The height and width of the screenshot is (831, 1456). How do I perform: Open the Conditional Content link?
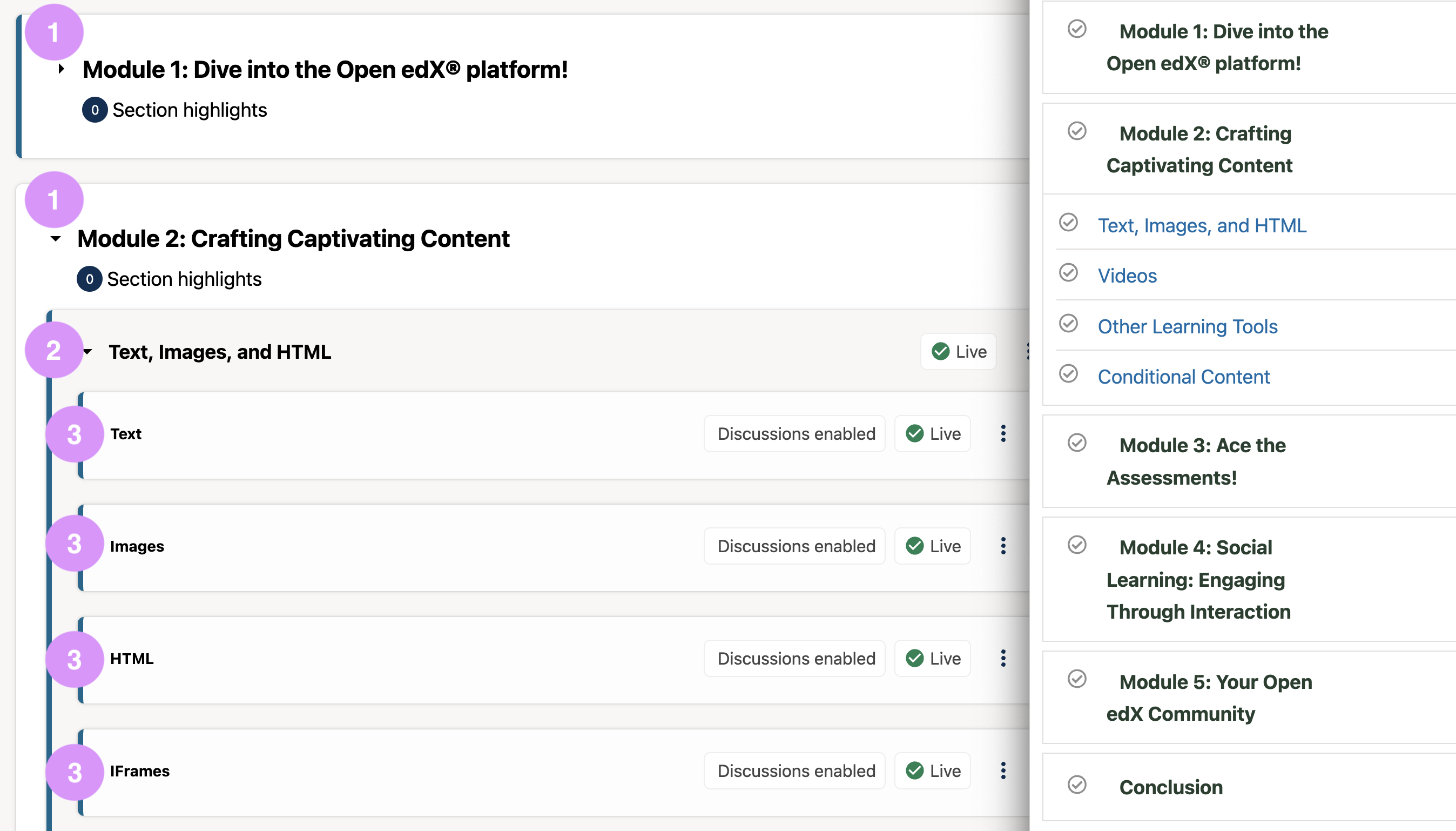click(1183, 377)
